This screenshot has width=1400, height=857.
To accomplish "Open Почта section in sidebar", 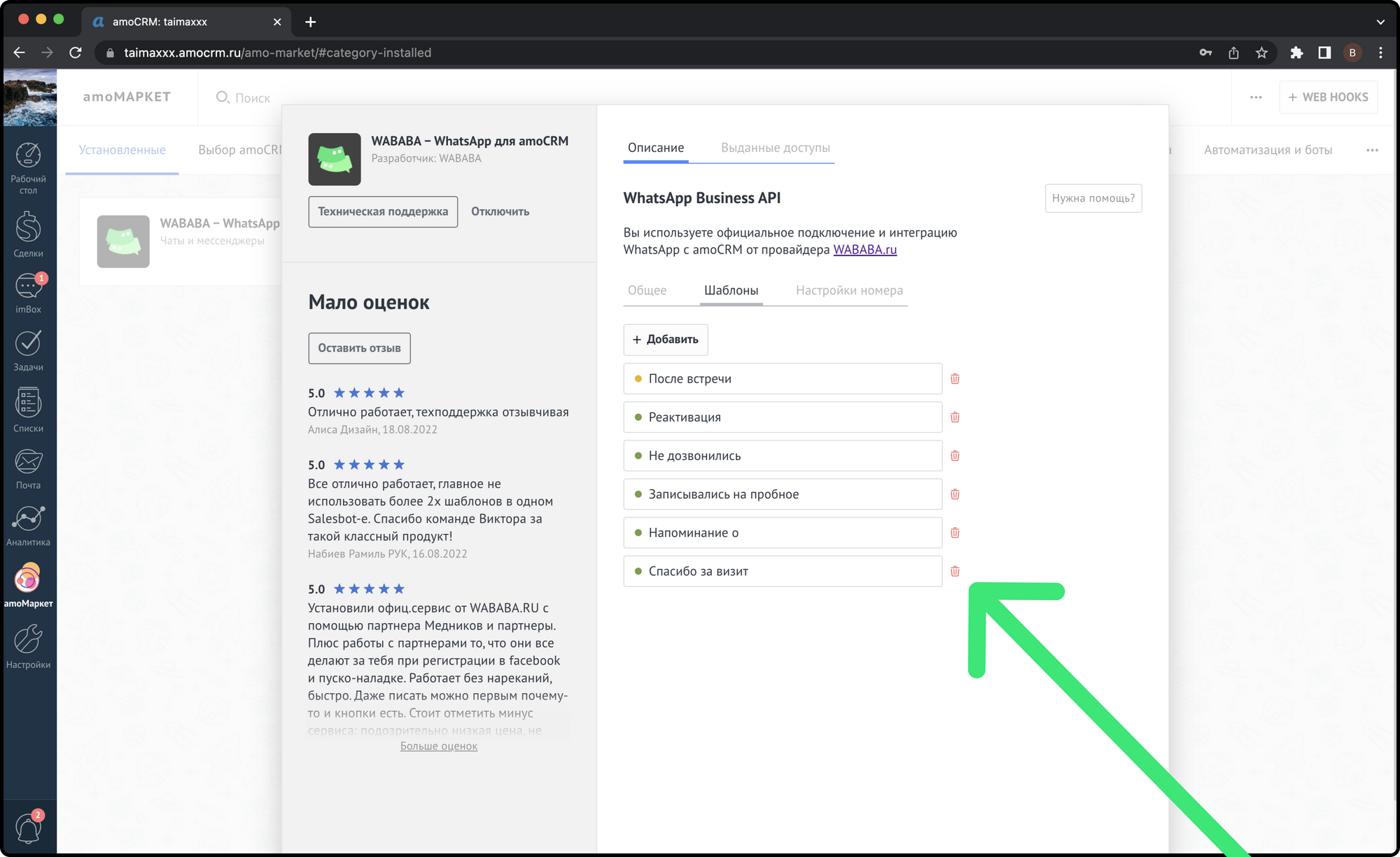I will (28, 468).
